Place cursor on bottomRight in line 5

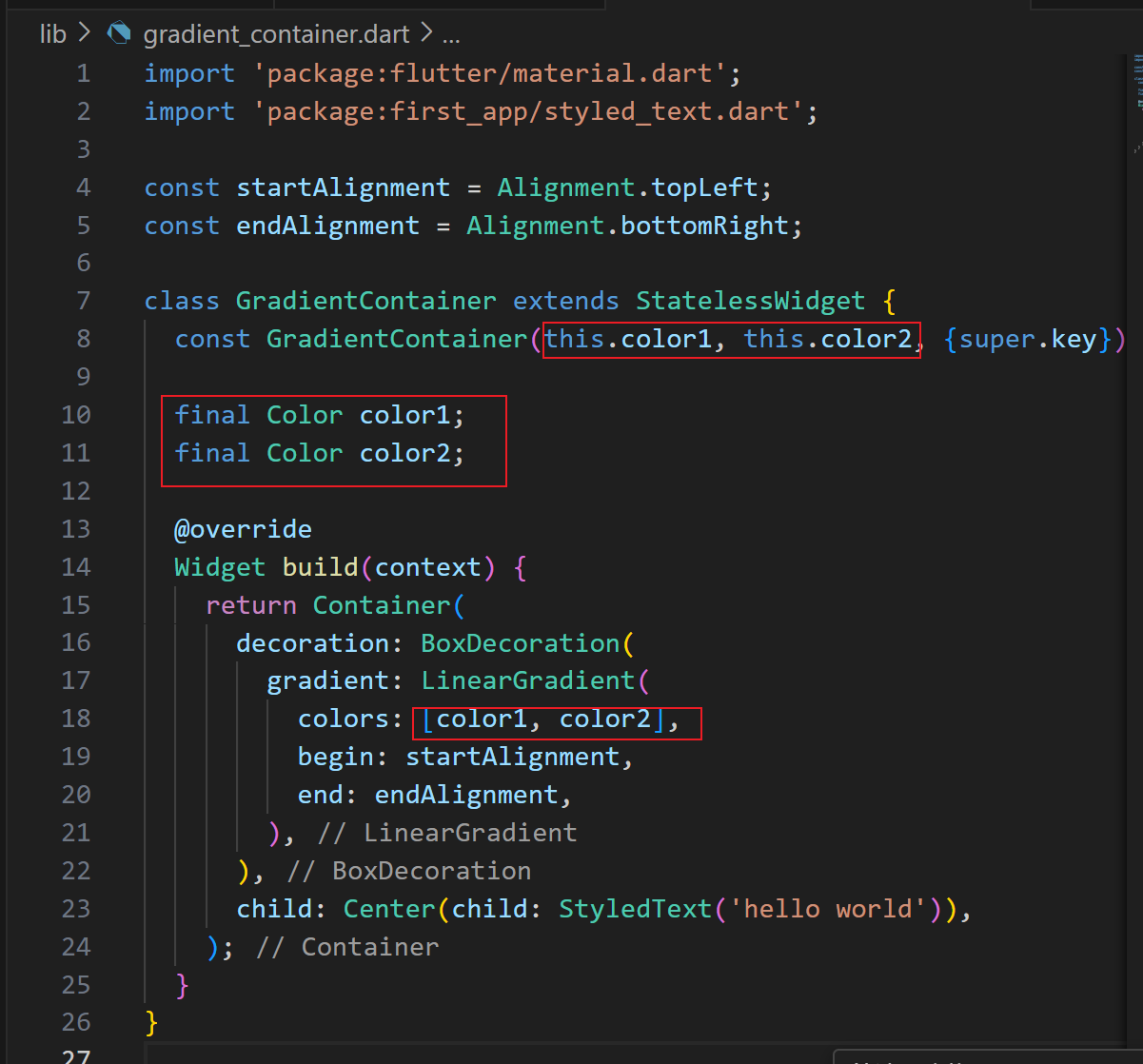pos(704,226)
